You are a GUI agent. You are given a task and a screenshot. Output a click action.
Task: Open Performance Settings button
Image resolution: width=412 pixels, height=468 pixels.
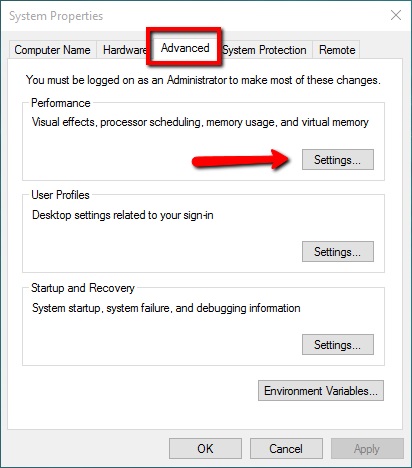[338, 160]
